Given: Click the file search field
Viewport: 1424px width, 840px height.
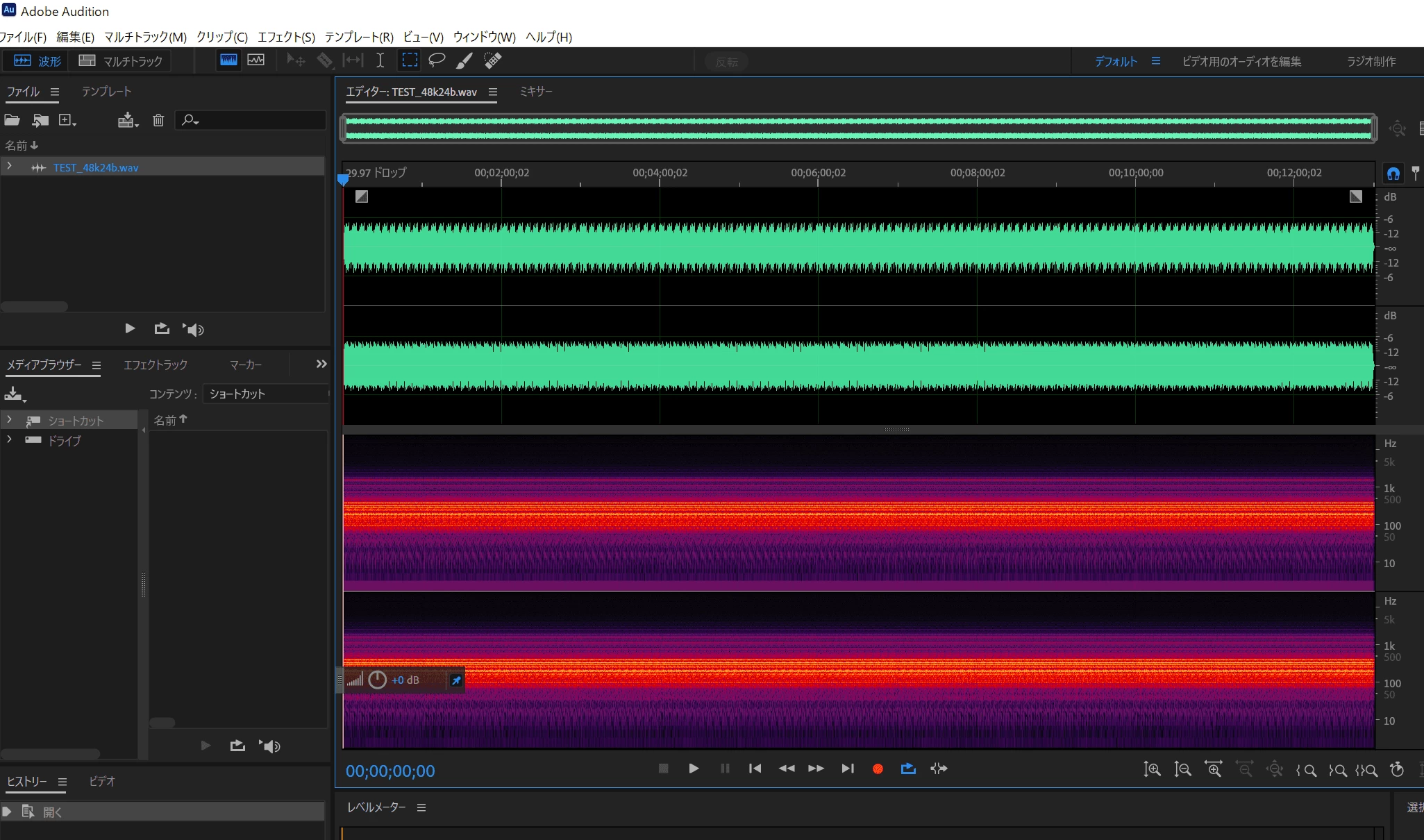Looking at the screenshot, I should pyautogui.click(x=257, y=120).
